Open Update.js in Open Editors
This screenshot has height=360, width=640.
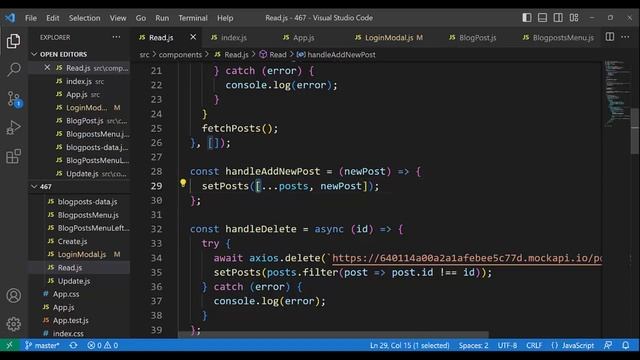coord(79,173)
